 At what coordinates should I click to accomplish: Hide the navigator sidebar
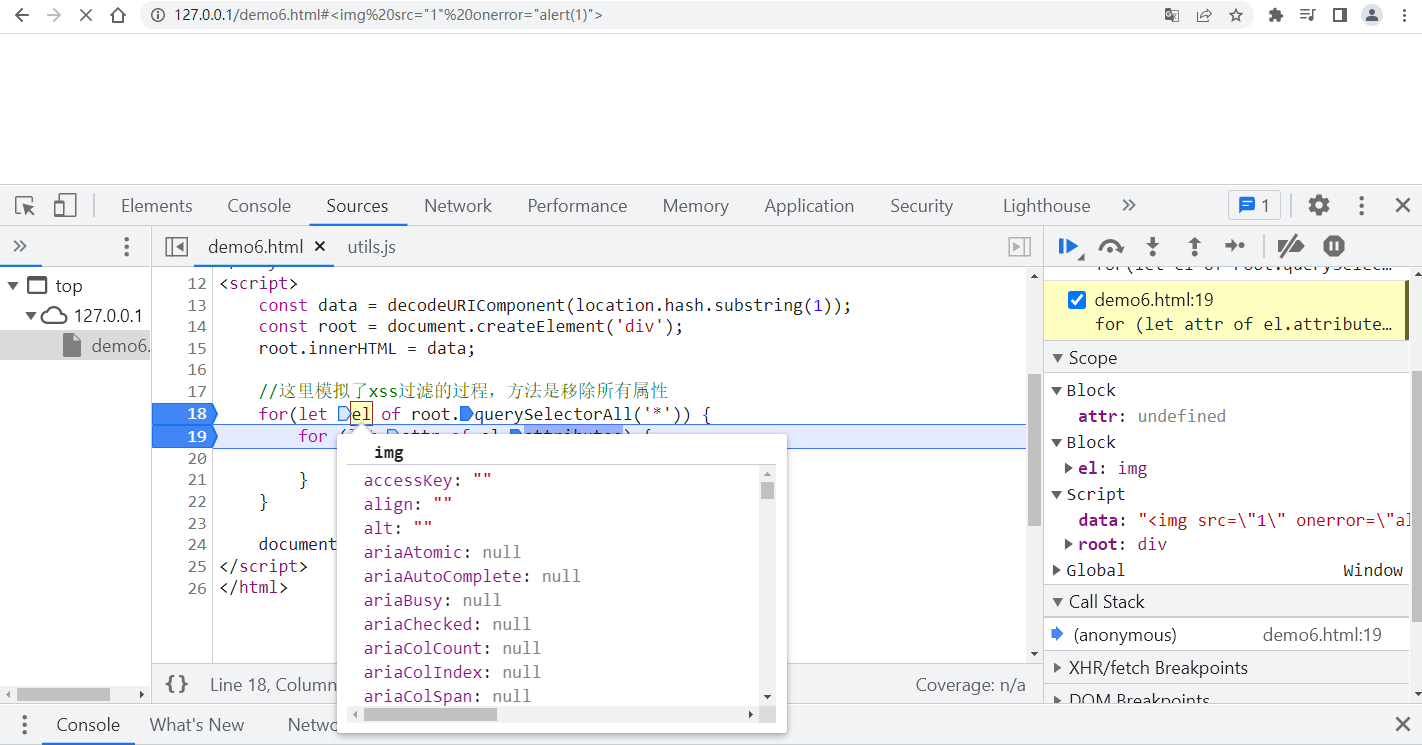pos(177,246)
